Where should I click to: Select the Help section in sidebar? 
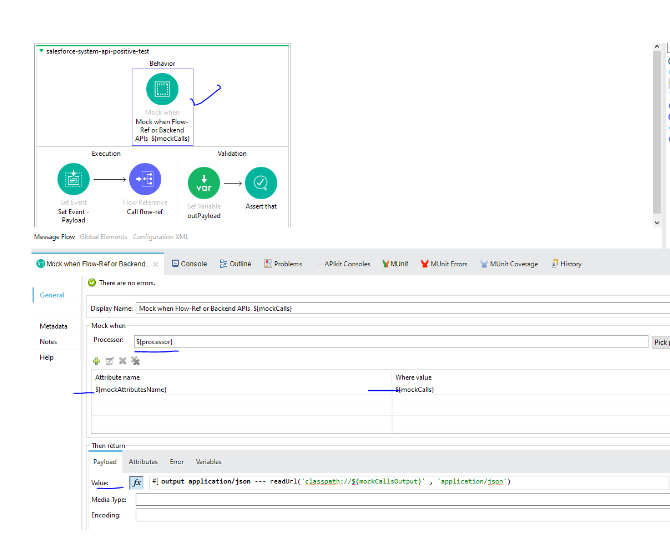point(46,357)
